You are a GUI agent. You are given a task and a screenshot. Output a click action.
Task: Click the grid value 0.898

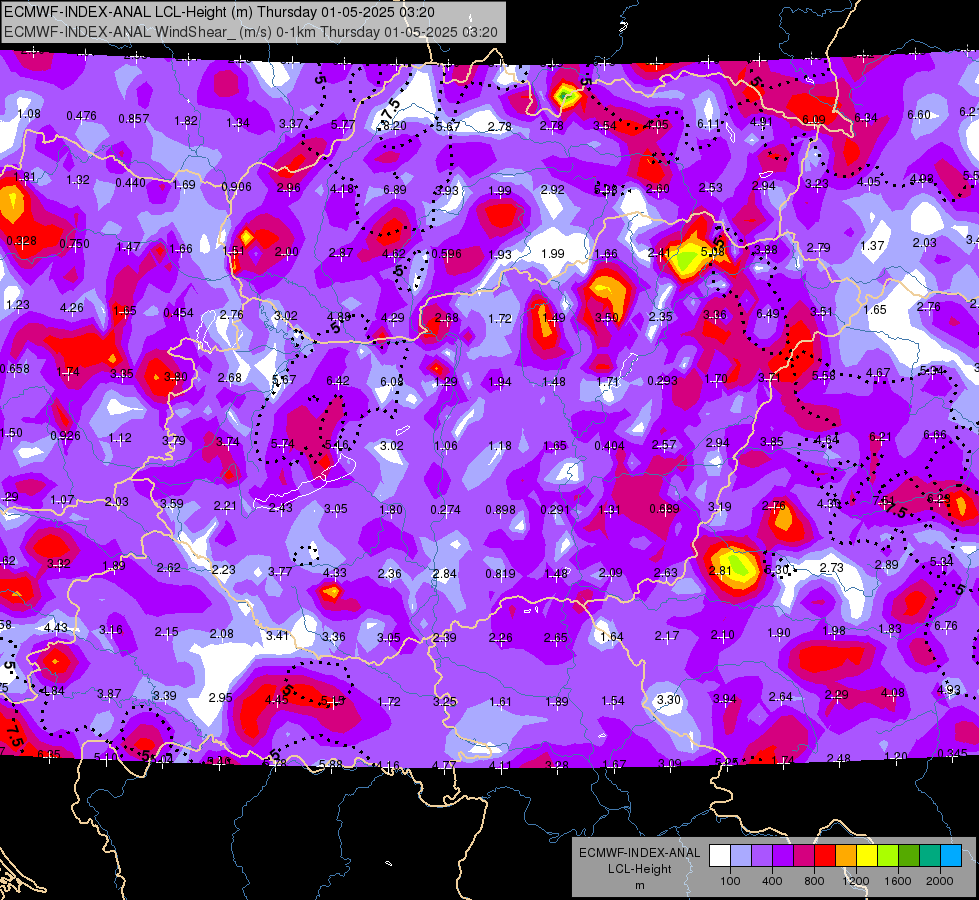pos(500,510)
